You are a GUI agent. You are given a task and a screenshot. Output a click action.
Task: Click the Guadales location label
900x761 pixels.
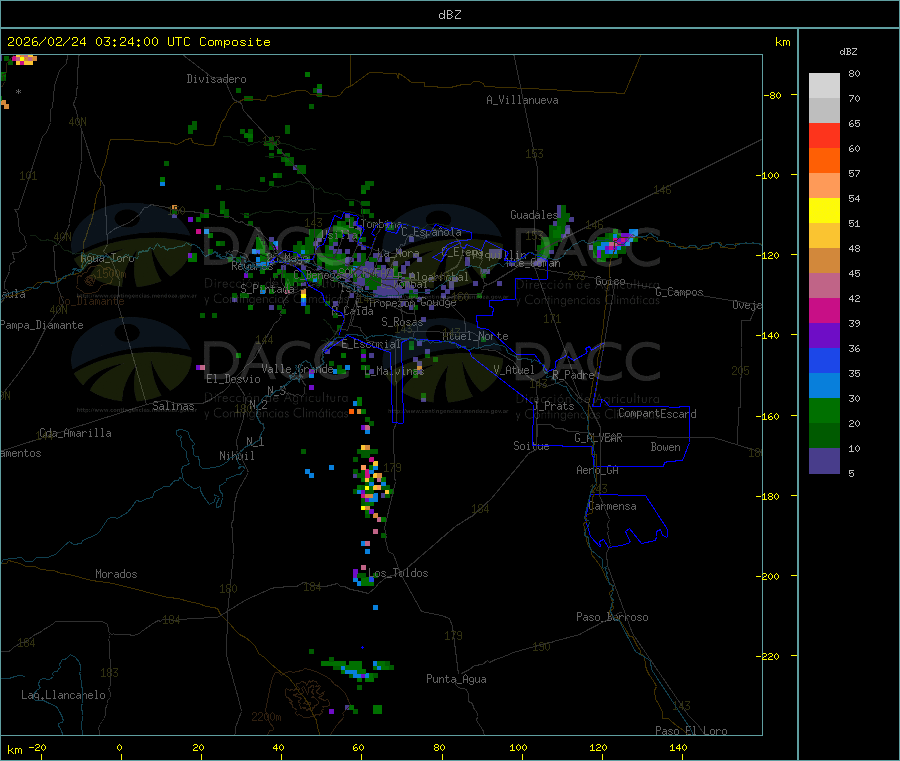tap(534, 215)
